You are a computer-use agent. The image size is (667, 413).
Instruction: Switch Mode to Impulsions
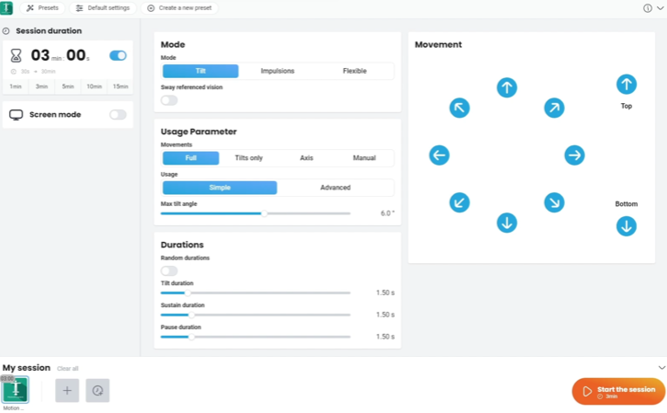coord(277,71)
